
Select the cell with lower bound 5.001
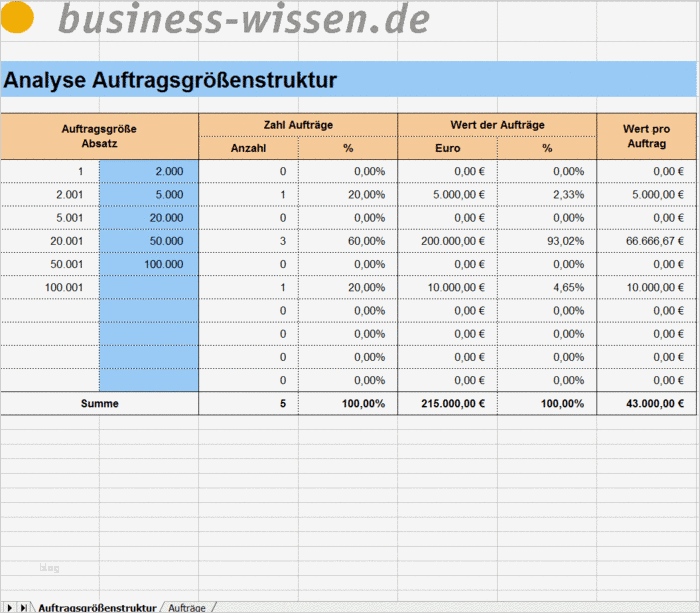50,218
